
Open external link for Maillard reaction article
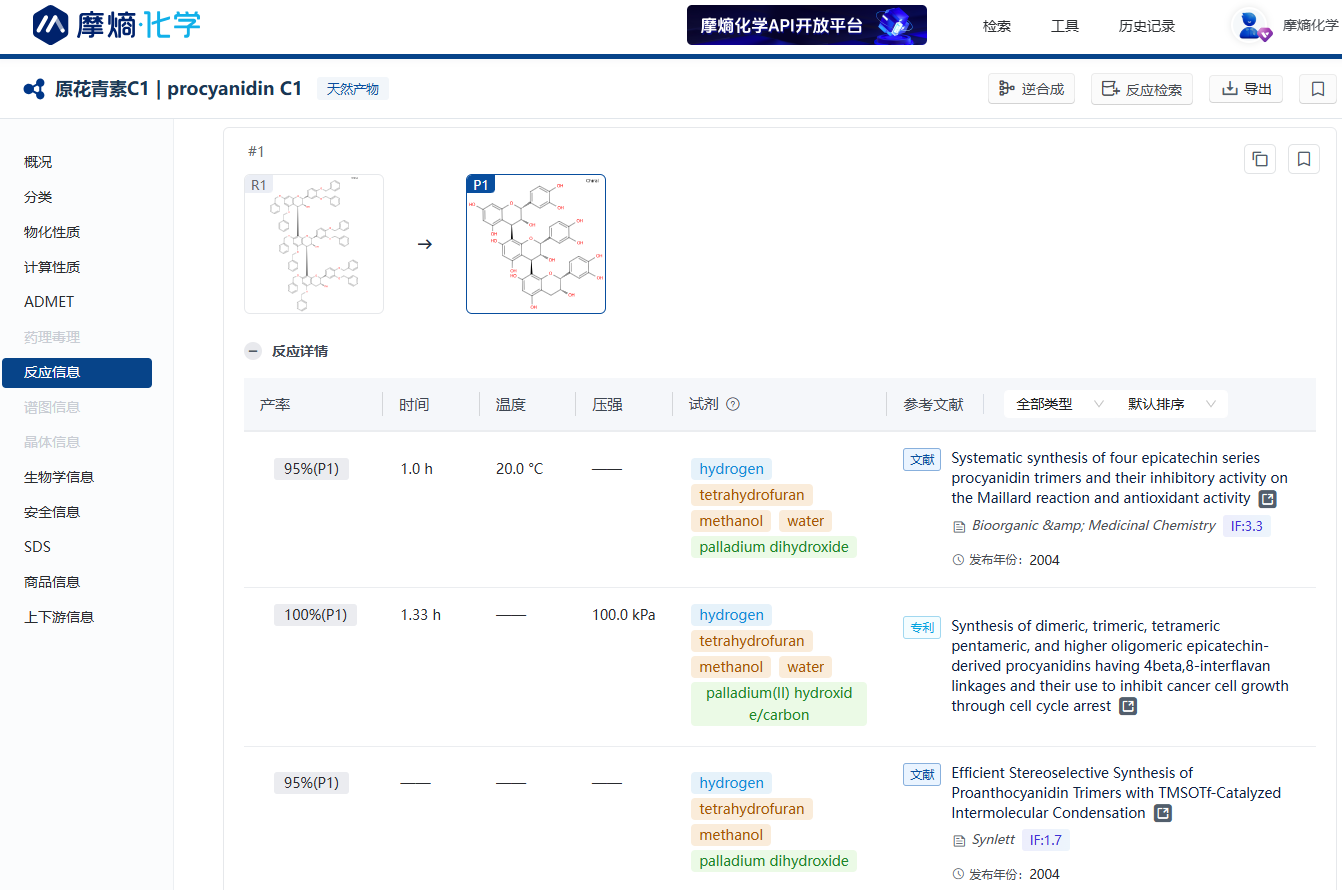pyautogui.click(x=1267, y=499)
